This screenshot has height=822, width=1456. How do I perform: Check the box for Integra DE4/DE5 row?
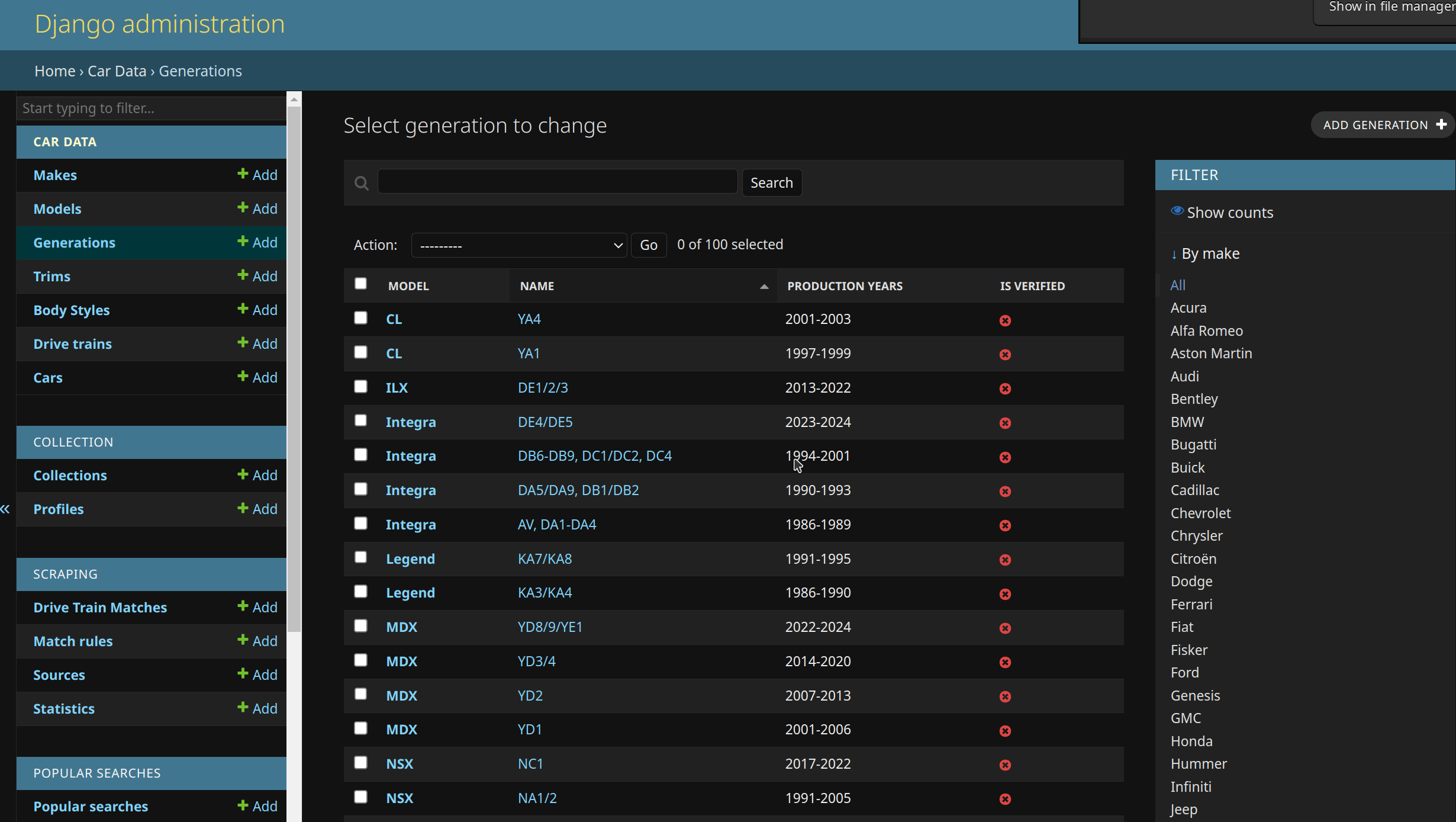click(360, 420)
